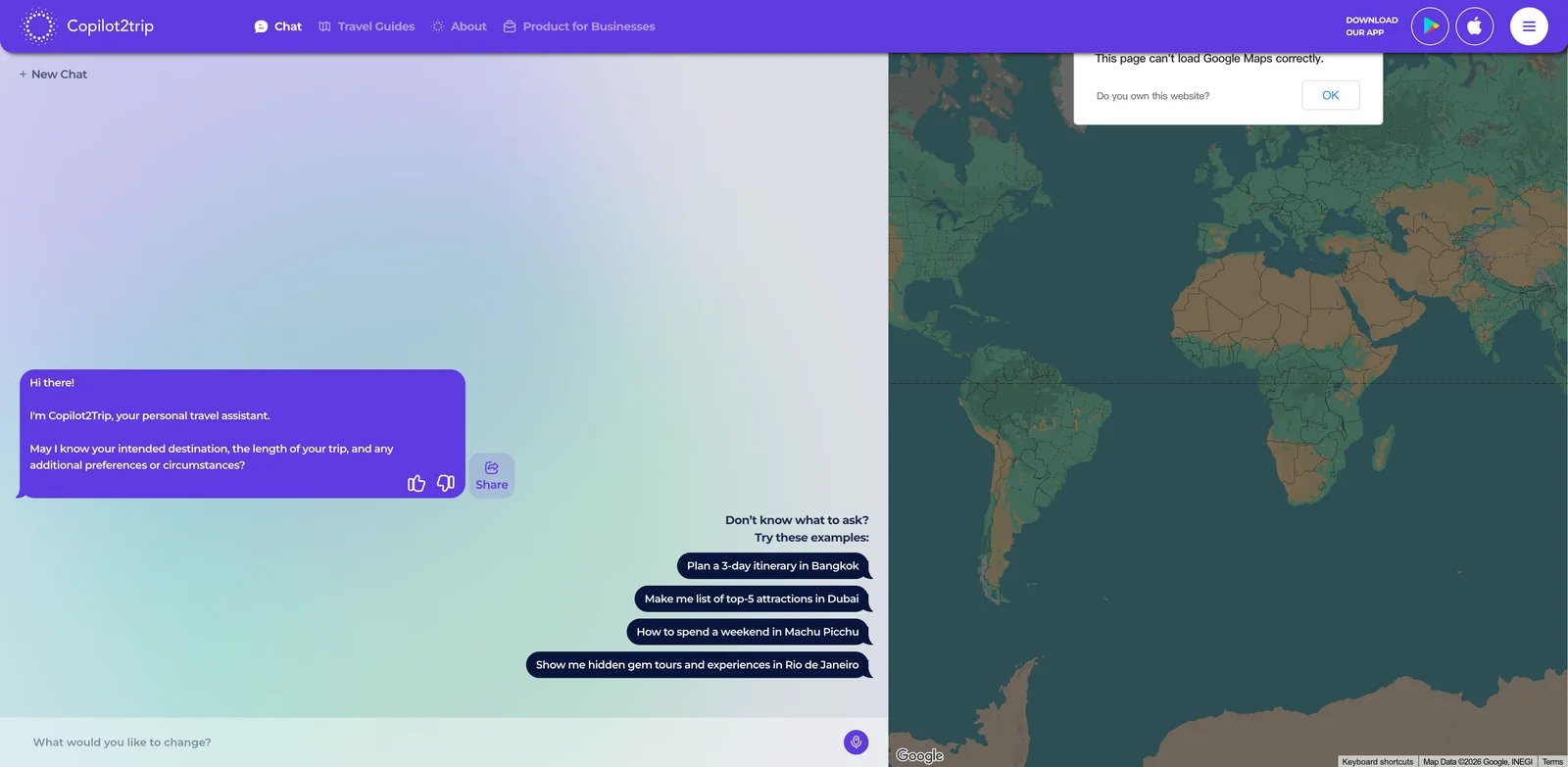Follow 'Do you own this website?' link

[x=1152, y=96]
